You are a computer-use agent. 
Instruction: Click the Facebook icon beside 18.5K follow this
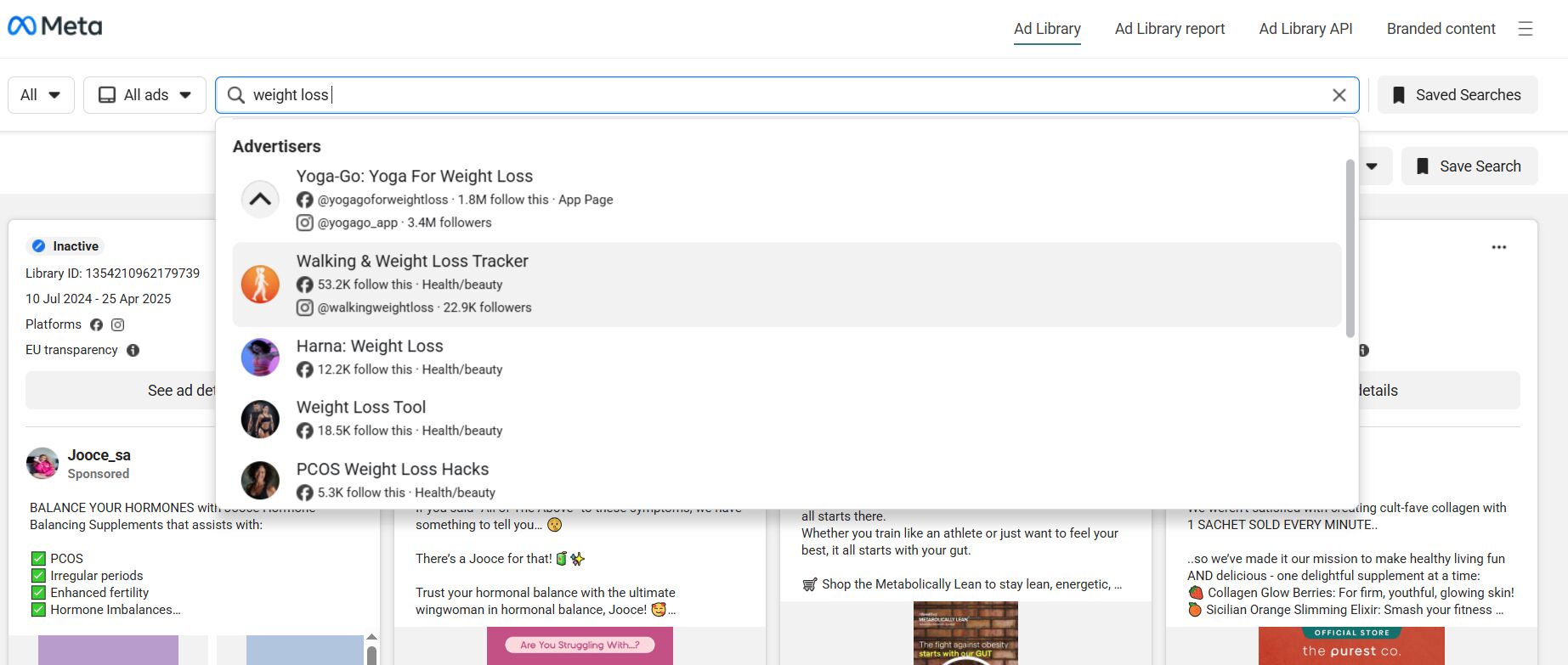[x=304, y=431]
